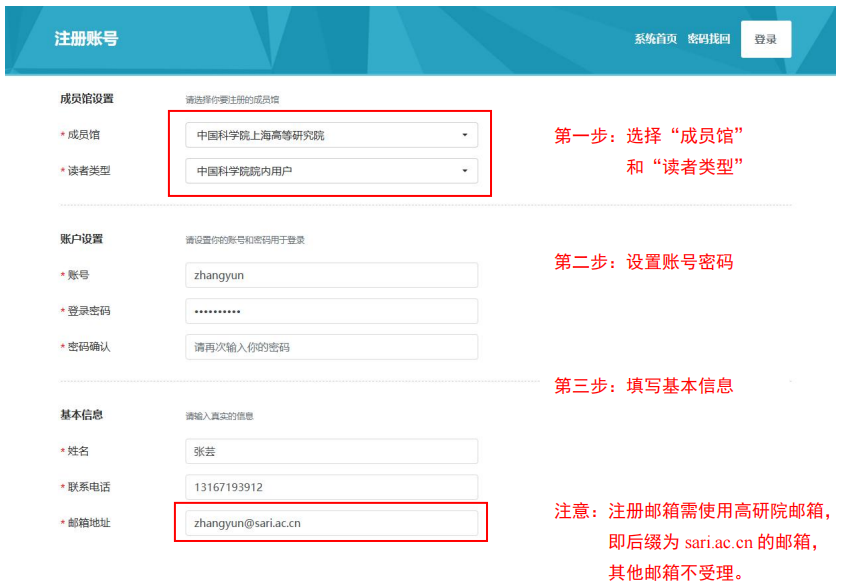
Task: Focus the 登录密码 password field
Action: (331, 311)
